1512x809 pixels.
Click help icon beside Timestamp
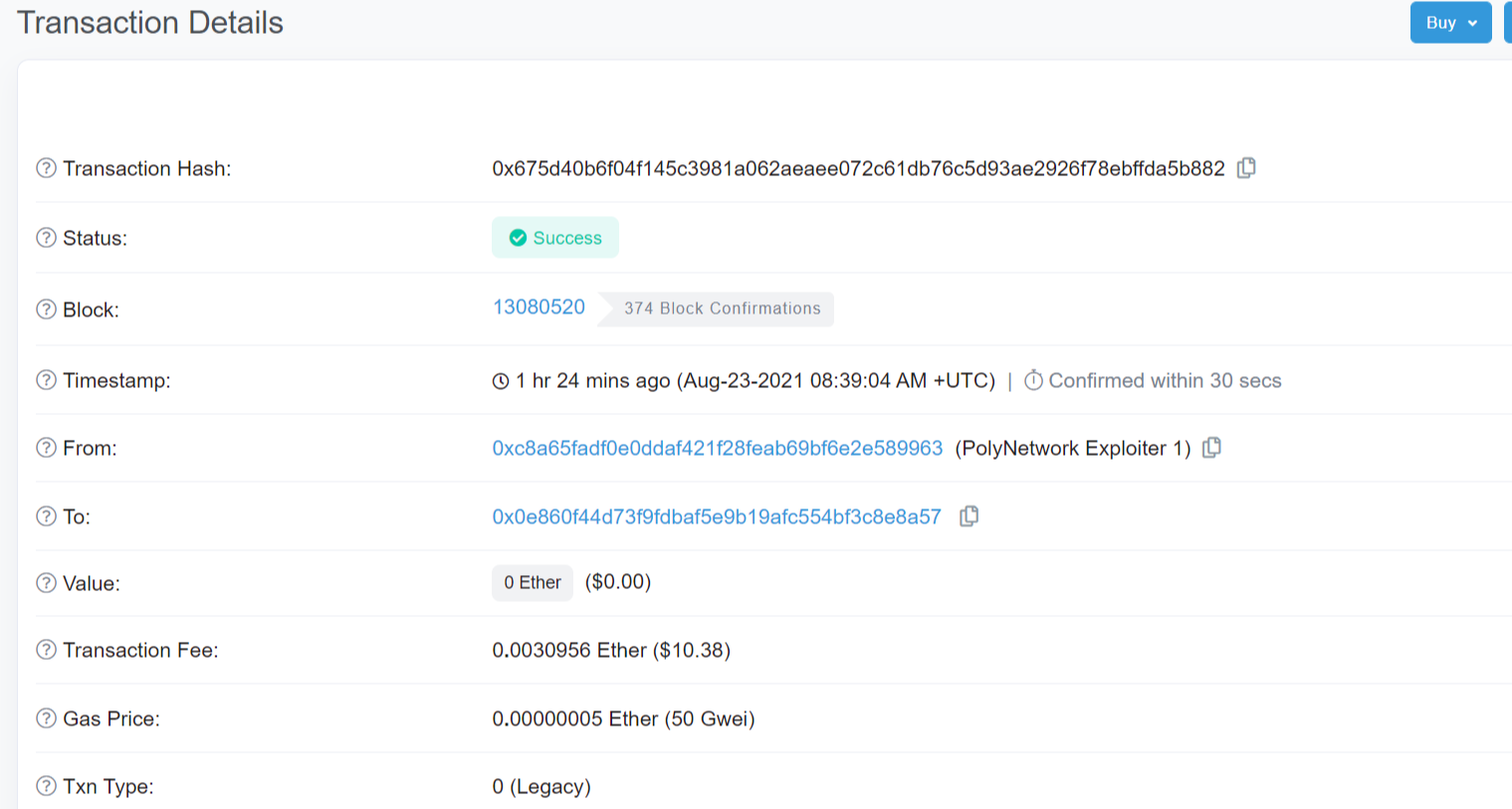(46, 380)
